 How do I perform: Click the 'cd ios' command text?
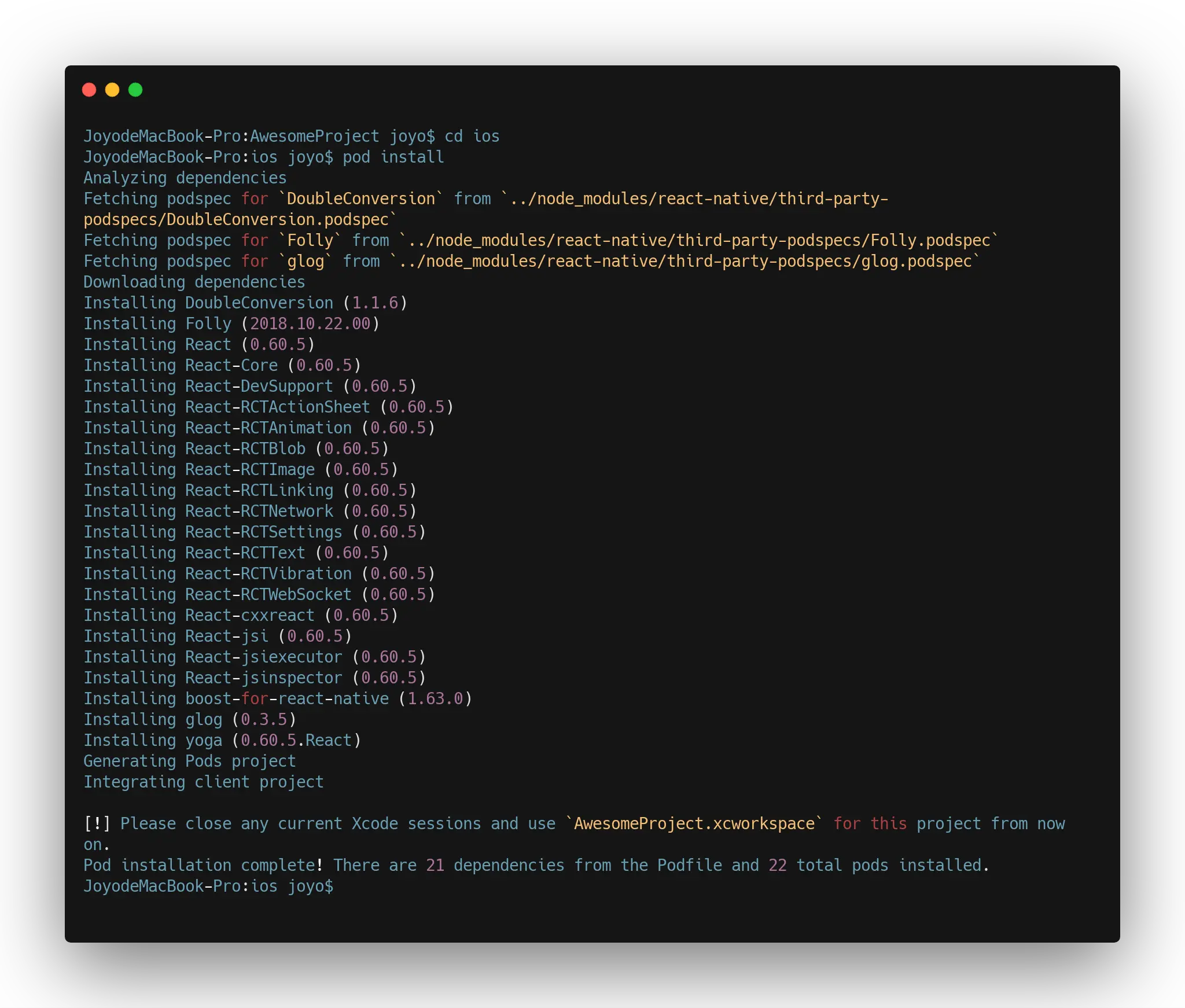tap(472, 137)
